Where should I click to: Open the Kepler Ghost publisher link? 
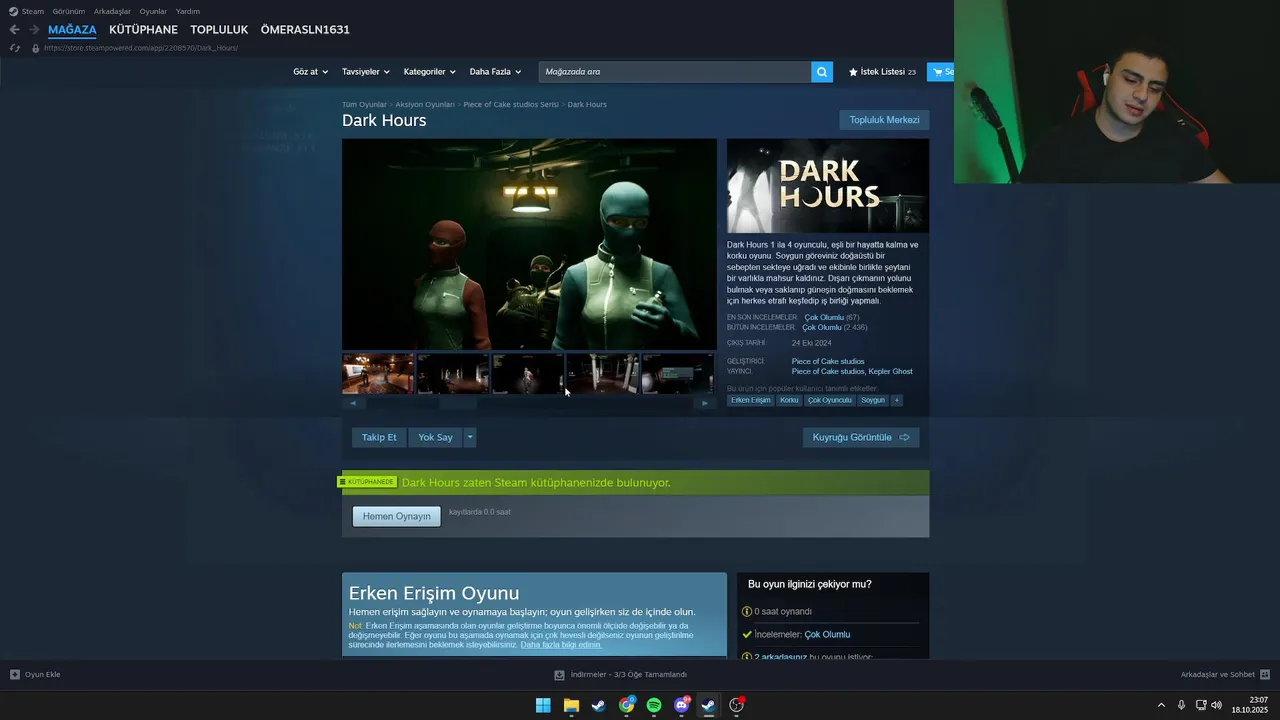(x=890, y=371)
